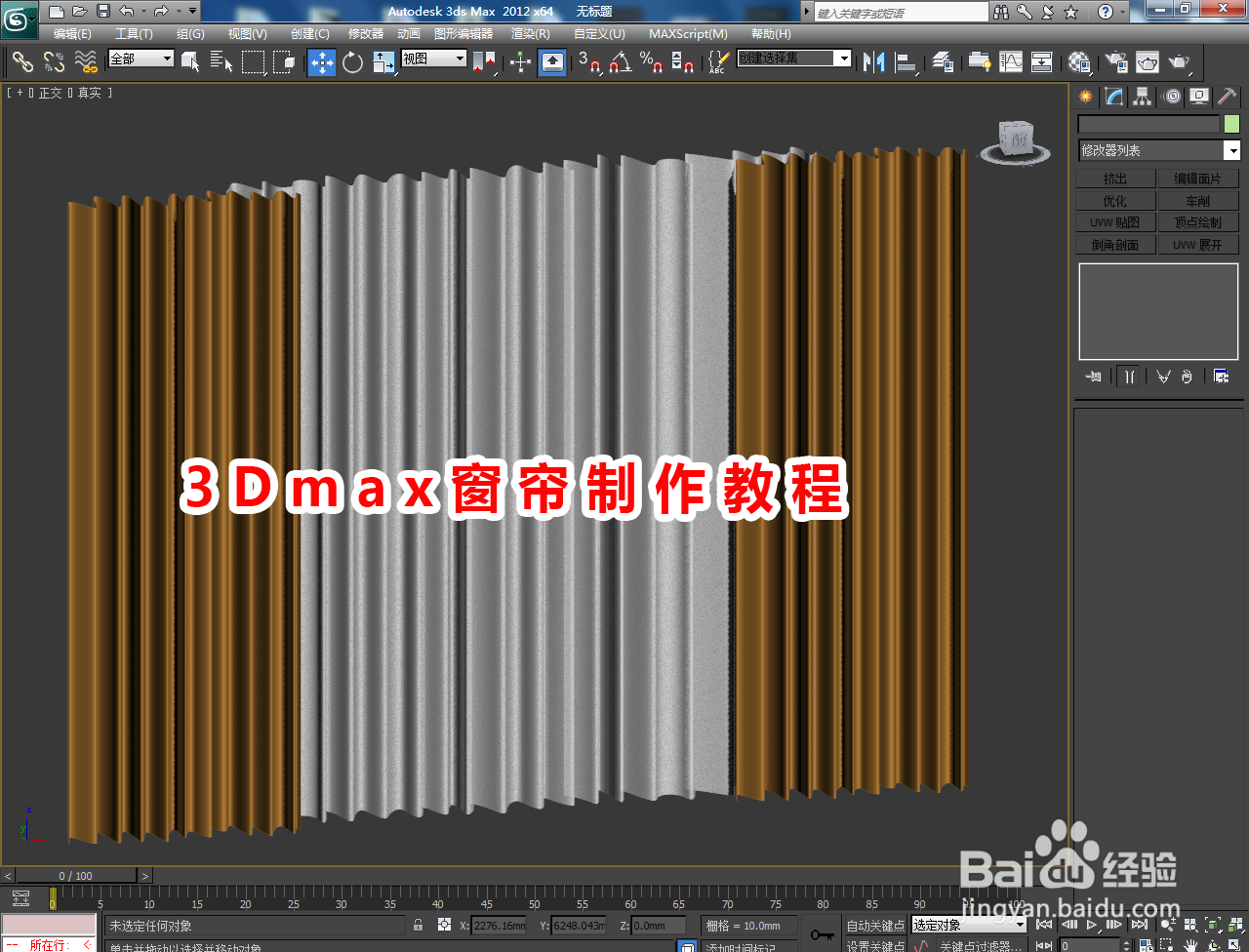
Task: Open the 视图 reference coordinate dropdown
Action: [x=433, y=57]
